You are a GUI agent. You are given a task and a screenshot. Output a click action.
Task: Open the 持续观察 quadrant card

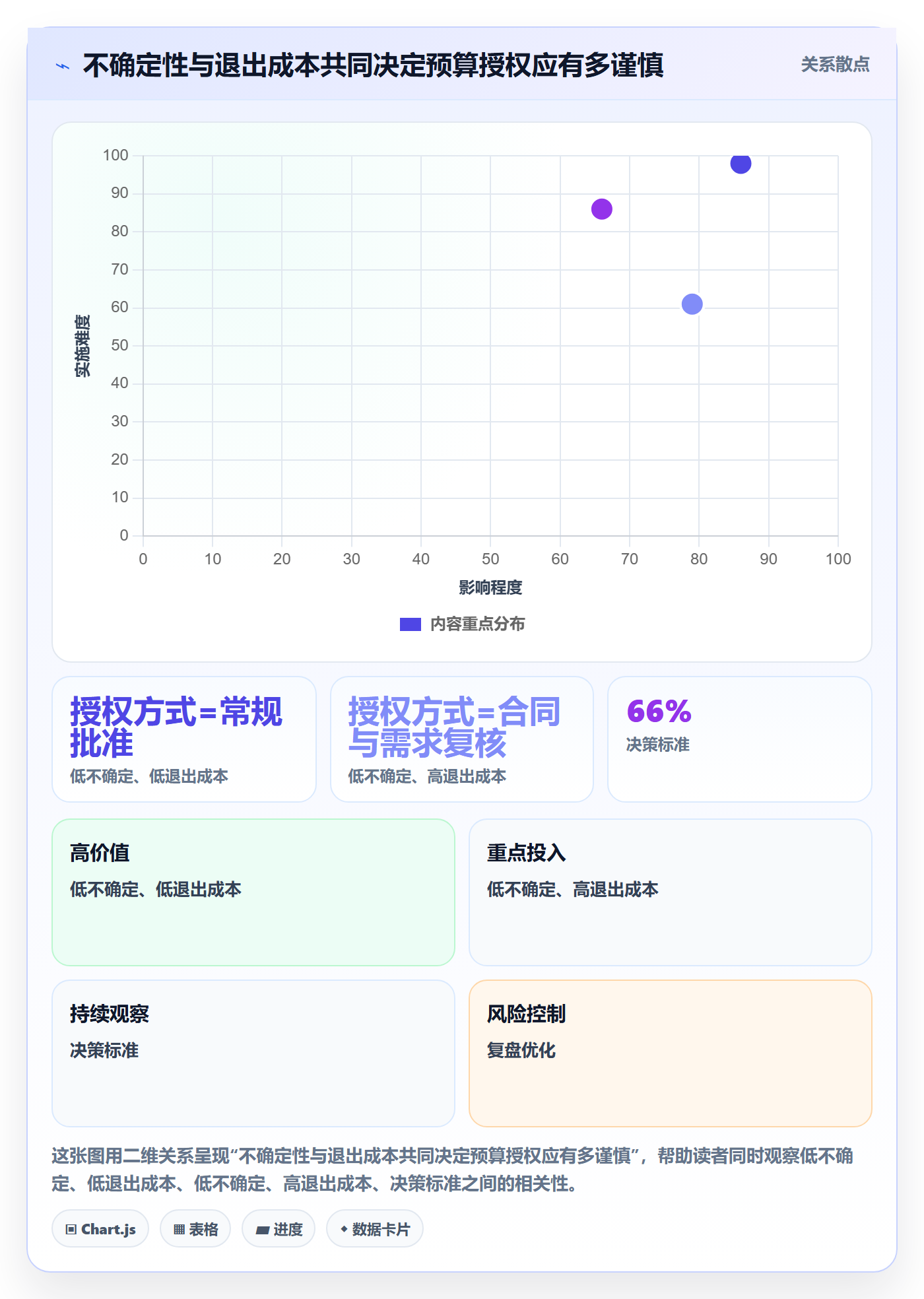click(253, 1053)
